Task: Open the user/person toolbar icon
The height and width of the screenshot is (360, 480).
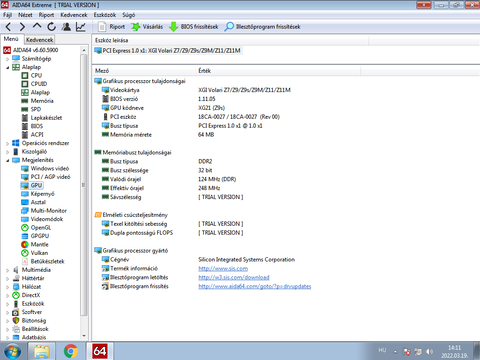Action: point(66,27)
